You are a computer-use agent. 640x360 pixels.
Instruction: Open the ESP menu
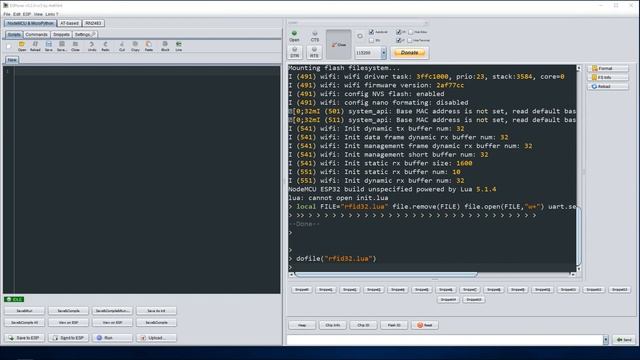point(27,14)
